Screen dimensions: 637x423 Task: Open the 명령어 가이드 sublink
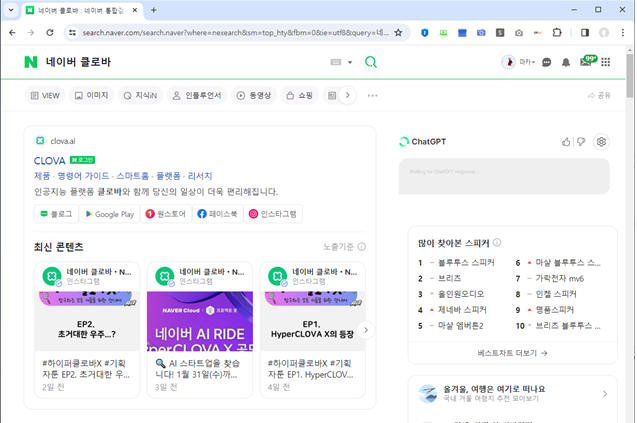[x=83, y=176]
